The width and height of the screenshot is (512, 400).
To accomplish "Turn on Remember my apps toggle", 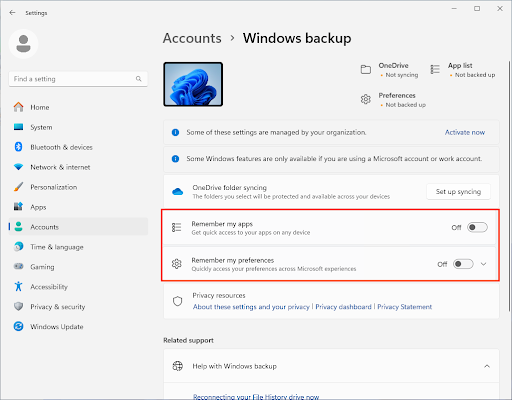I will tap(477, 227).
